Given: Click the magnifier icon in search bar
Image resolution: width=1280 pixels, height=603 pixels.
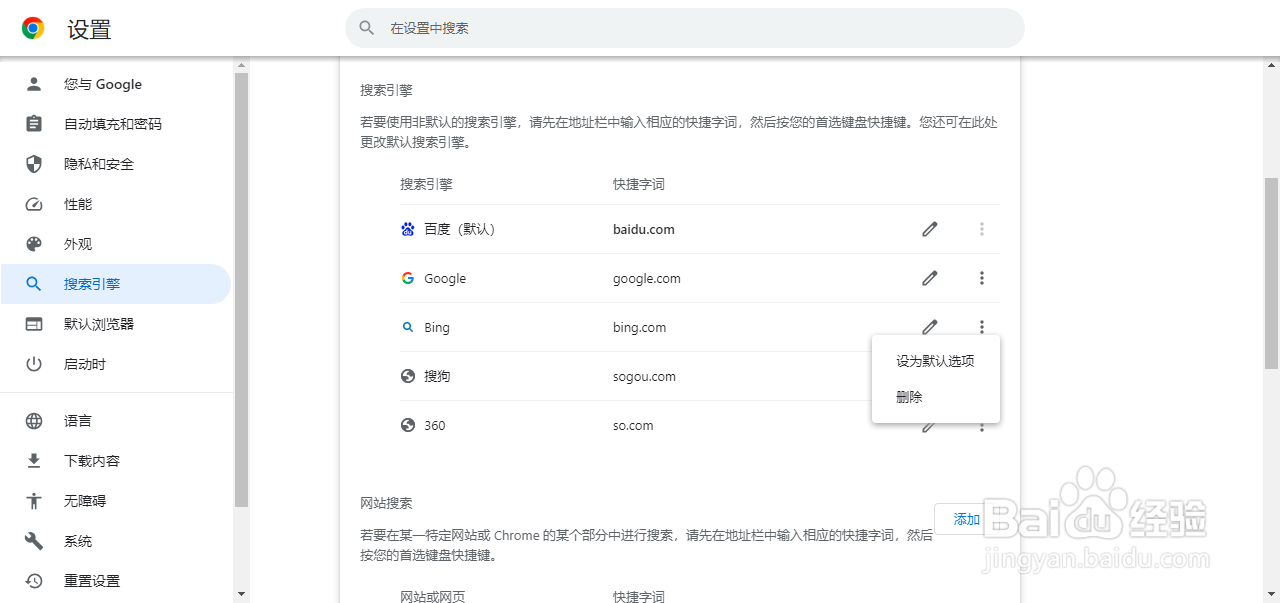Looking at the screenshot, I should pyautogui.click(x=367, y=28).
